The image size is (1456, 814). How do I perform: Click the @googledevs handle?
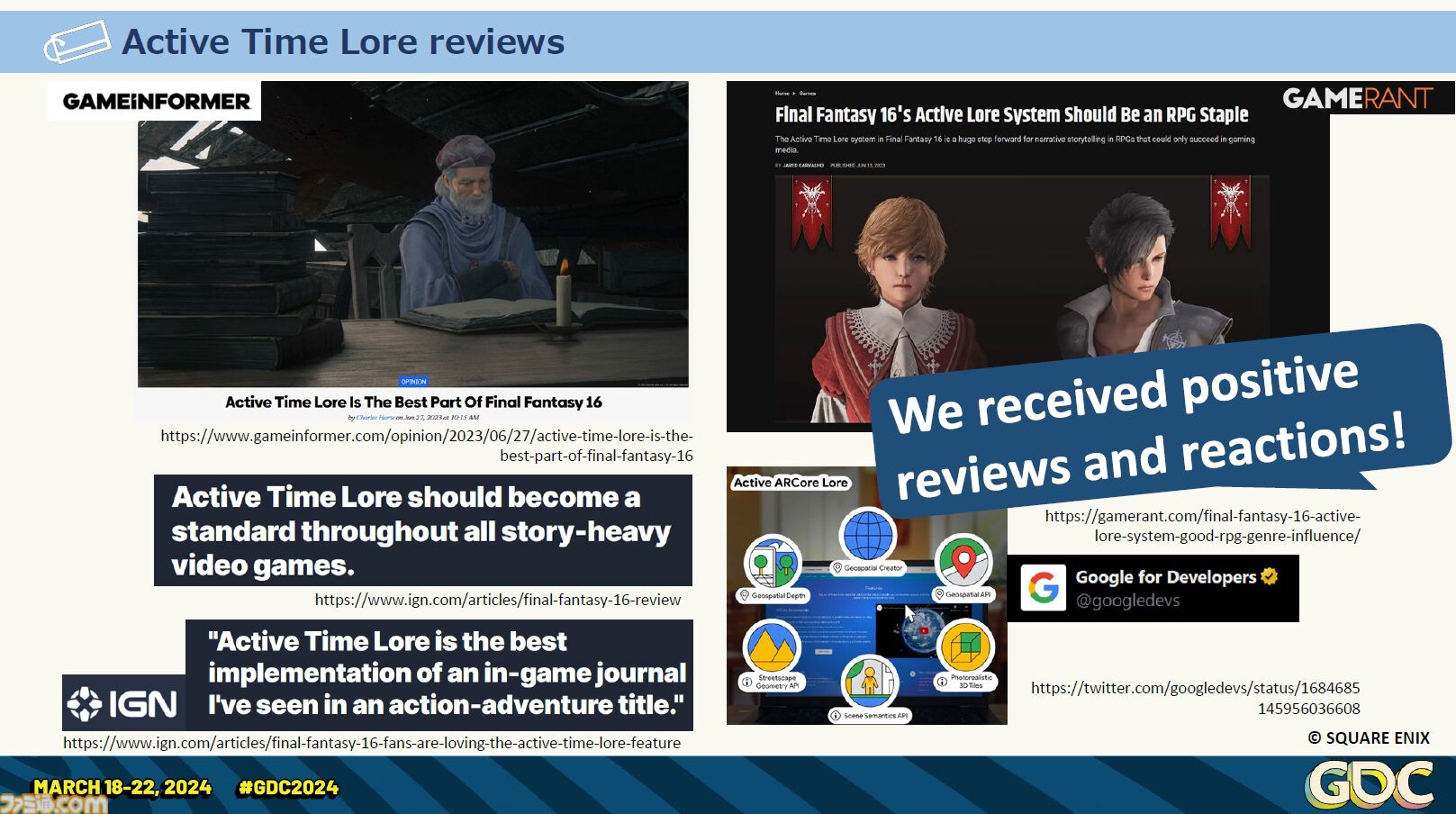pyautogui.click(x=1127, y=601)
